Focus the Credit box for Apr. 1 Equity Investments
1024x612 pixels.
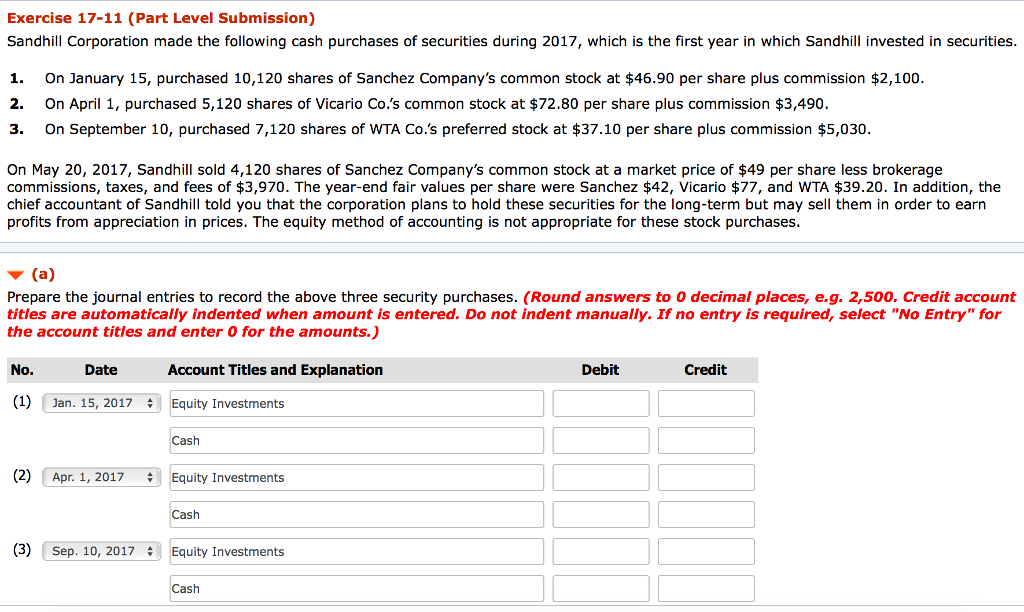pyautogui.click(x=706, y=477)
